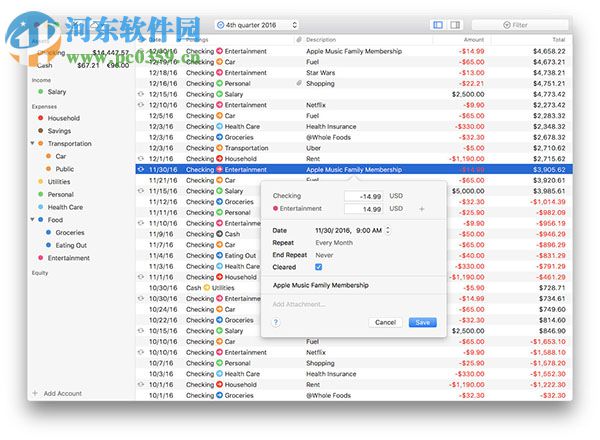600x440 pixels.
Task: Click the repeat icon on 12/10/16 Entertainment row
Action: 141,104
